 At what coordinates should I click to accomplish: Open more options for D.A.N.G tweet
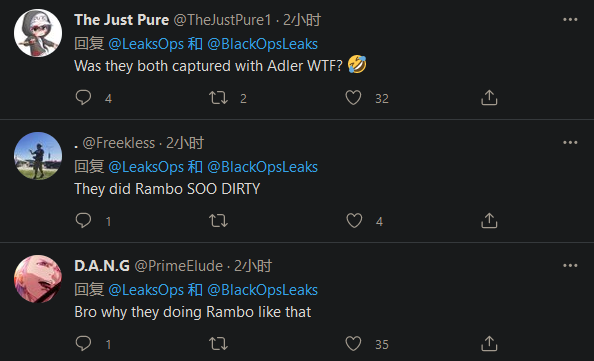tap(570, 266)
